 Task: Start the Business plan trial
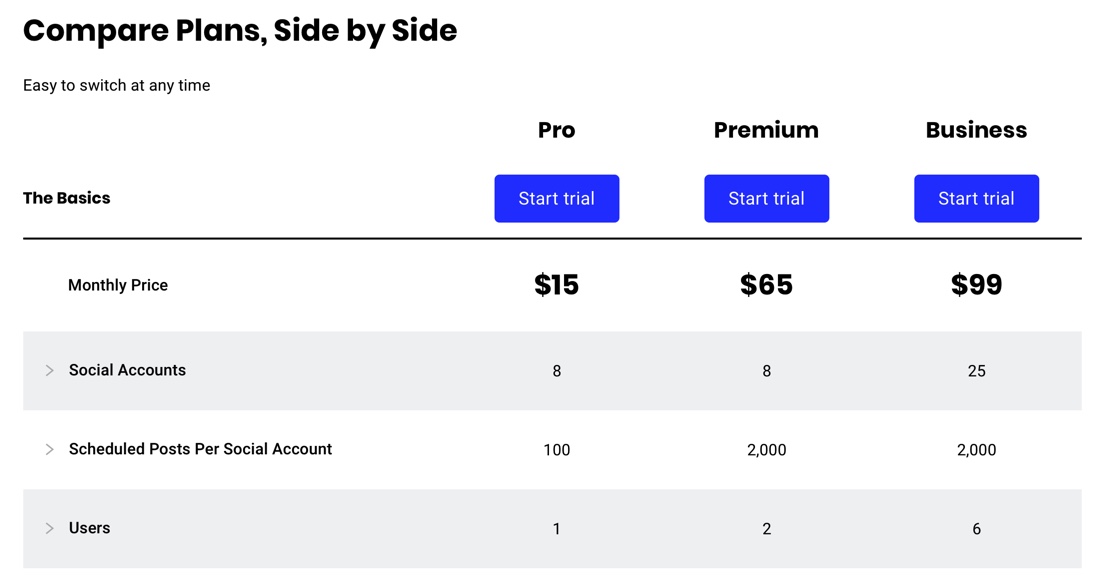tap(976, 198)
